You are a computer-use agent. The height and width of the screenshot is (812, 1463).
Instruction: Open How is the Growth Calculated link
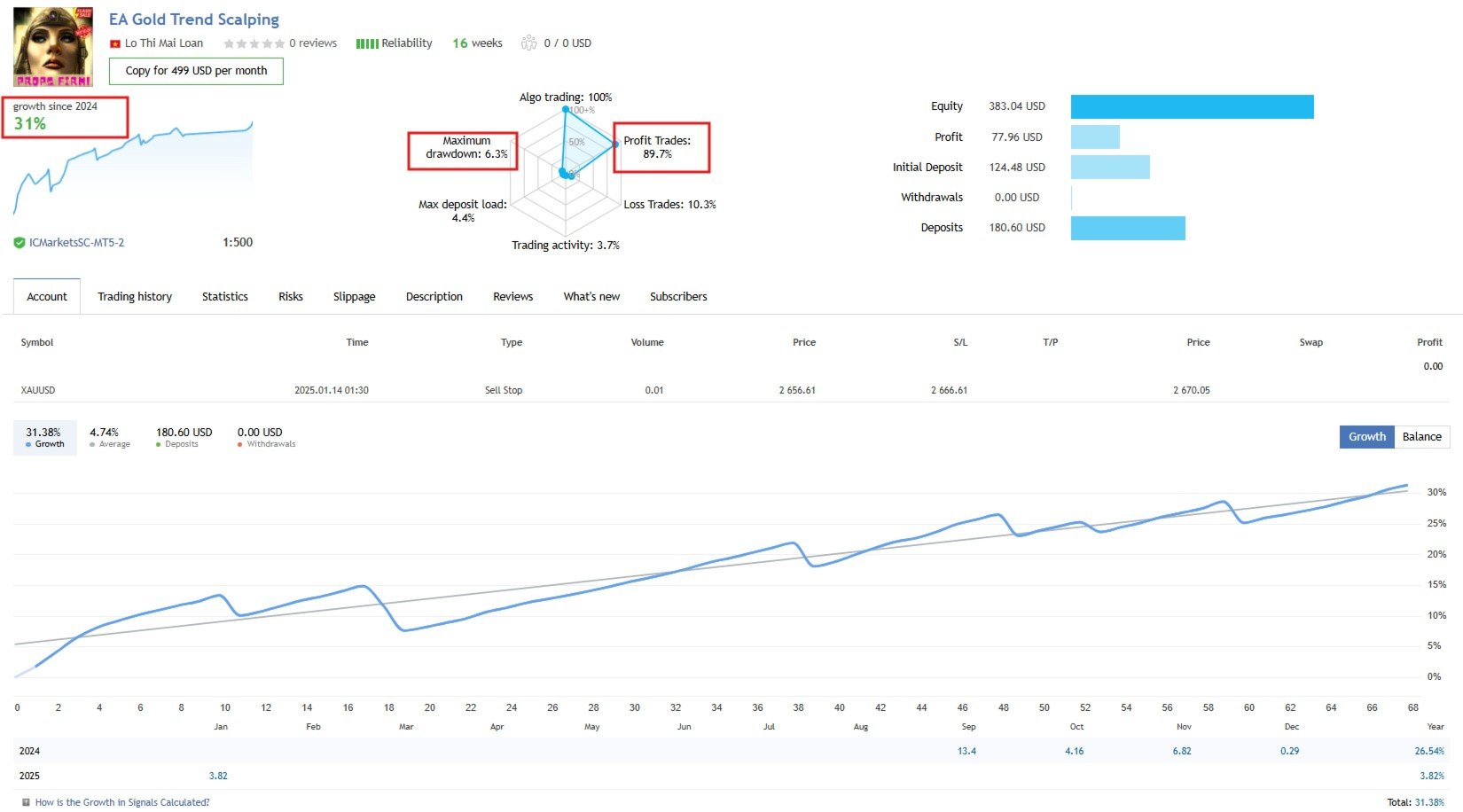click(x=122, y=802)
